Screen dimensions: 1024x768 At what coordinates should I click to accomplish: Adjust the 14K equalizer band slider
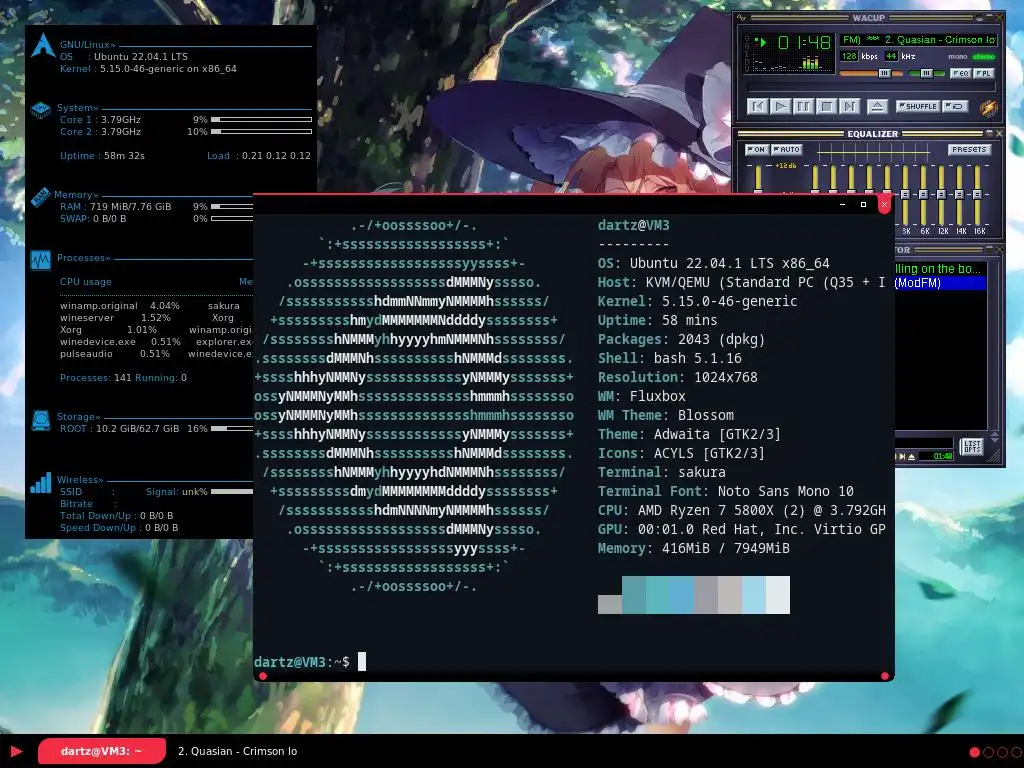(959, 195)
